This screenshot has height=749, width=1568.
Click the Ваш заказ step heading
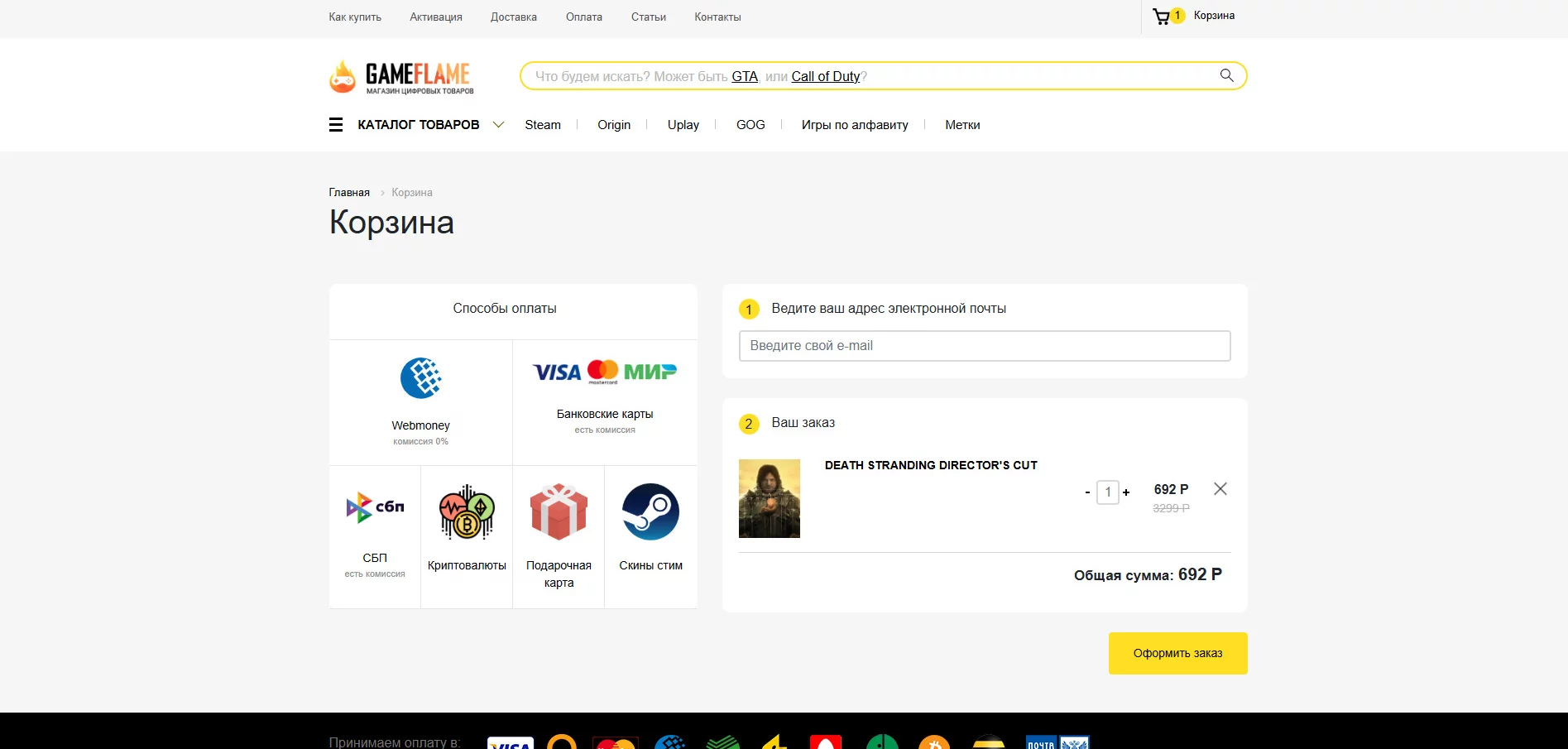(803, 423)
